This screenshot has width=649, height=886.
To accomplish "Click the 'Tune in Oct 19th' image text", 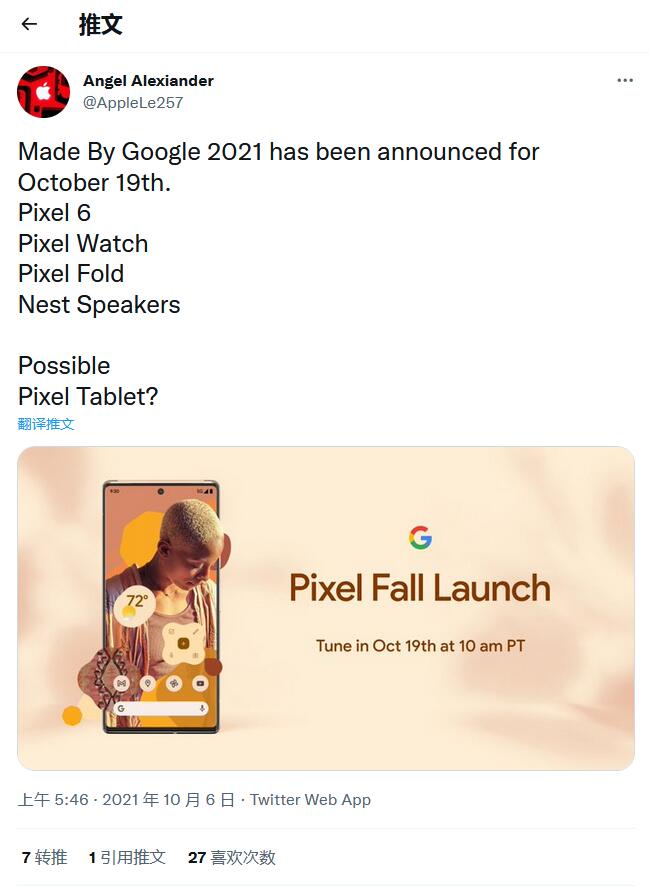I will tap(420, 645).
